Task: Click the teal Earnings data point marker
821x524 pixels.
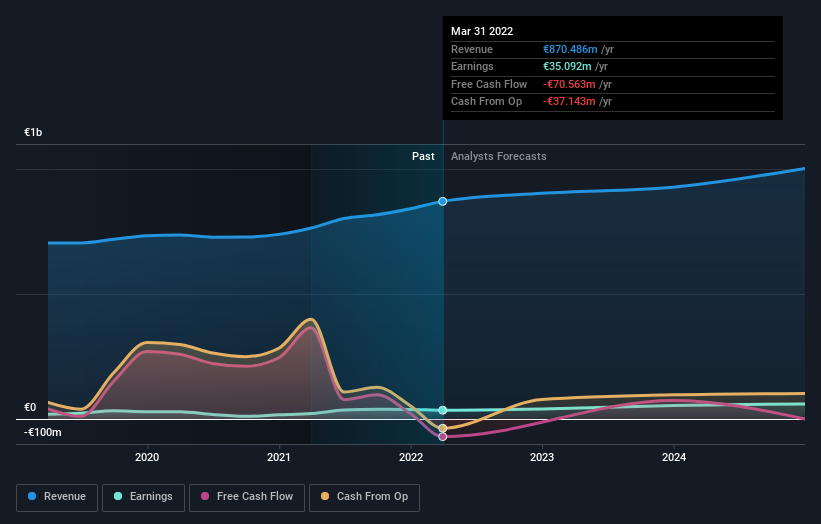Action: pyautogui.click(x=442, y=410)
